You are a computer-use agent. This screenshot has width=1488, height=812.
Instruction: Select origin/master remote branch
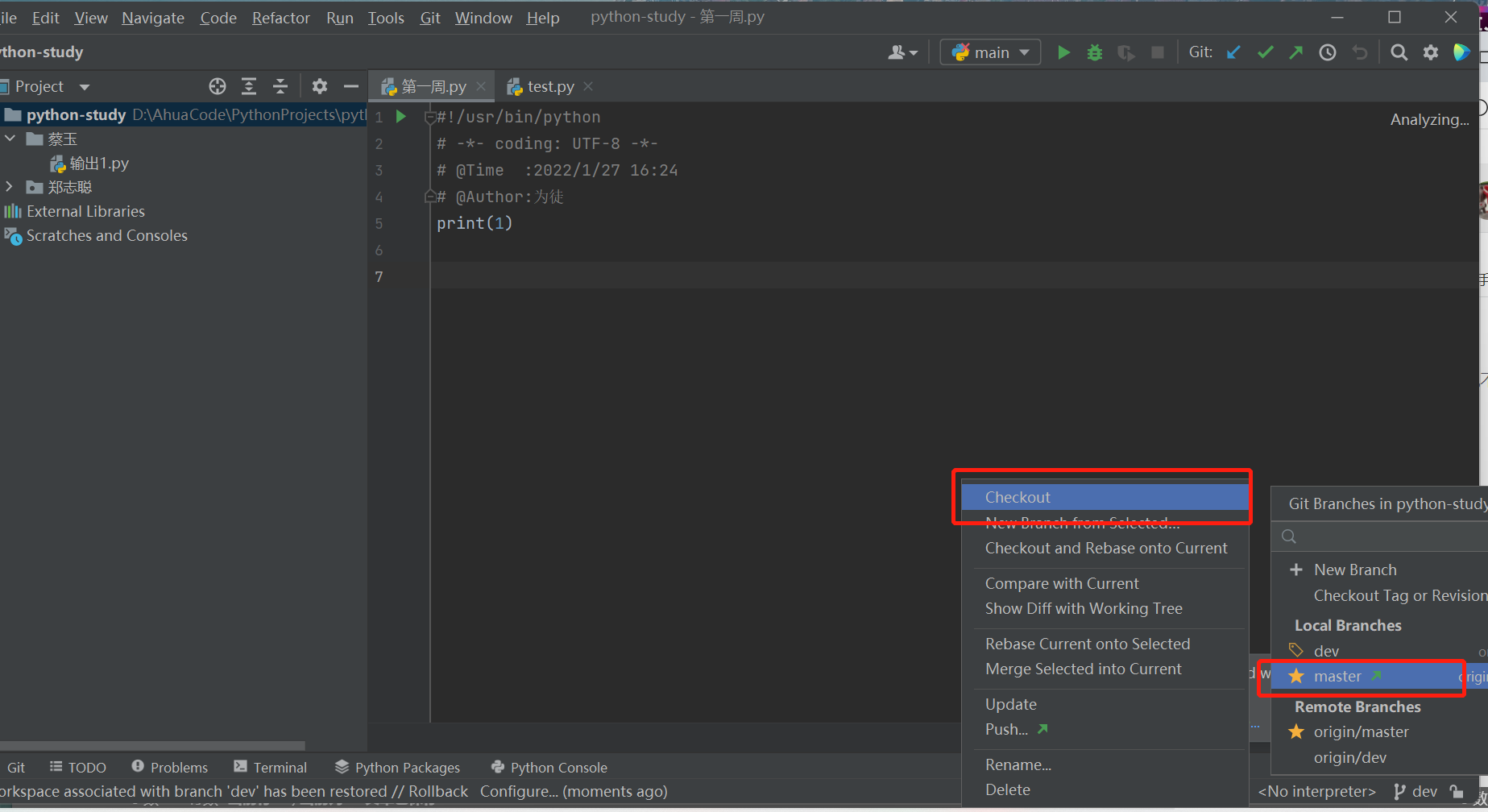click(x=1379, y=731)
